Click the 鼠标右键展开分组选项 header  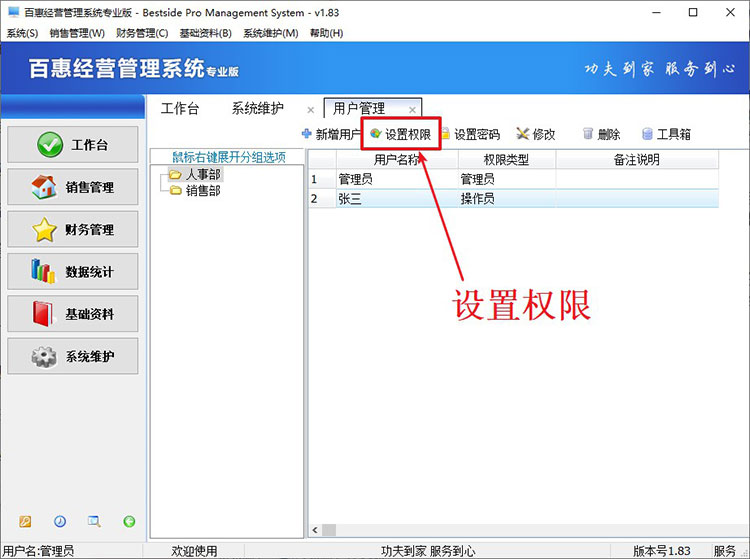[229, 157]
